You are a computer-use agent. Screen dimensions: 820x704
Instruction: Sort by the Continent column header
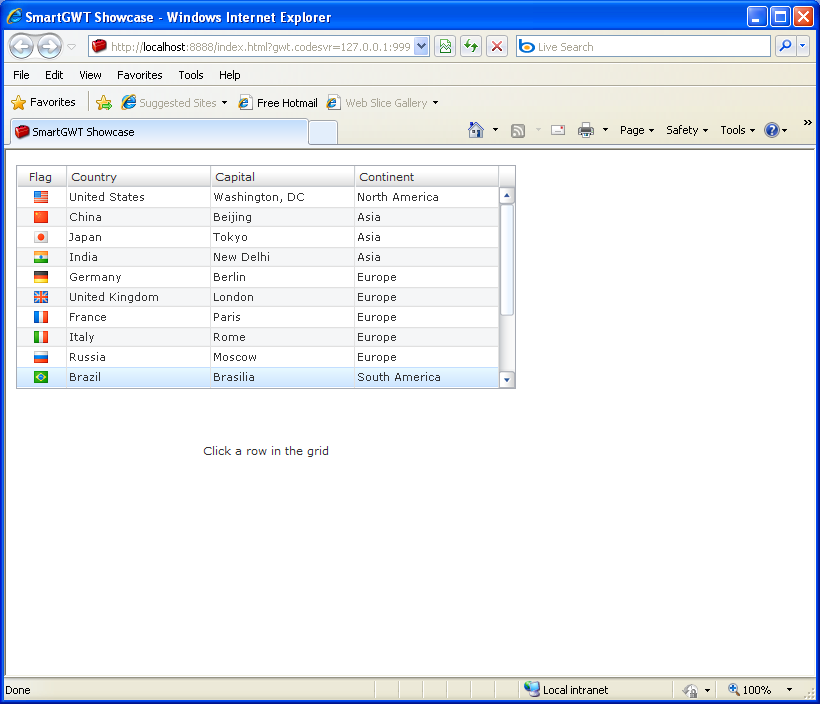[427, 177]
